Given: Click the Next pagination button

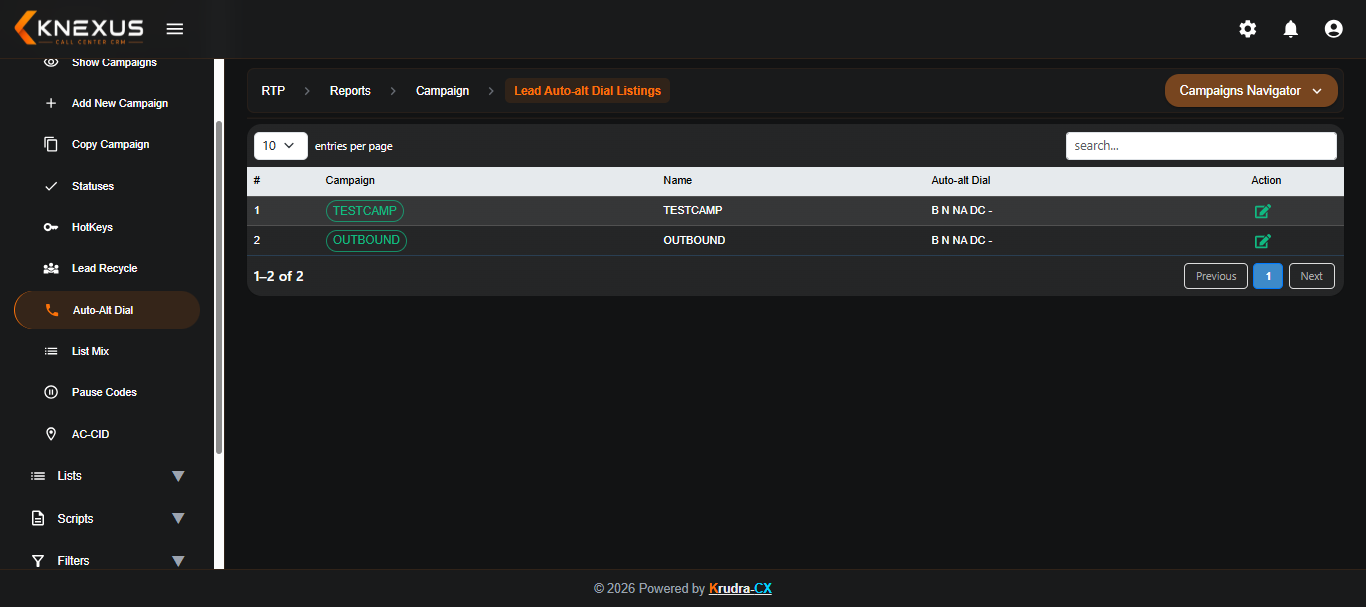Looking at the screenshot, I should (x=1312, y=276).
